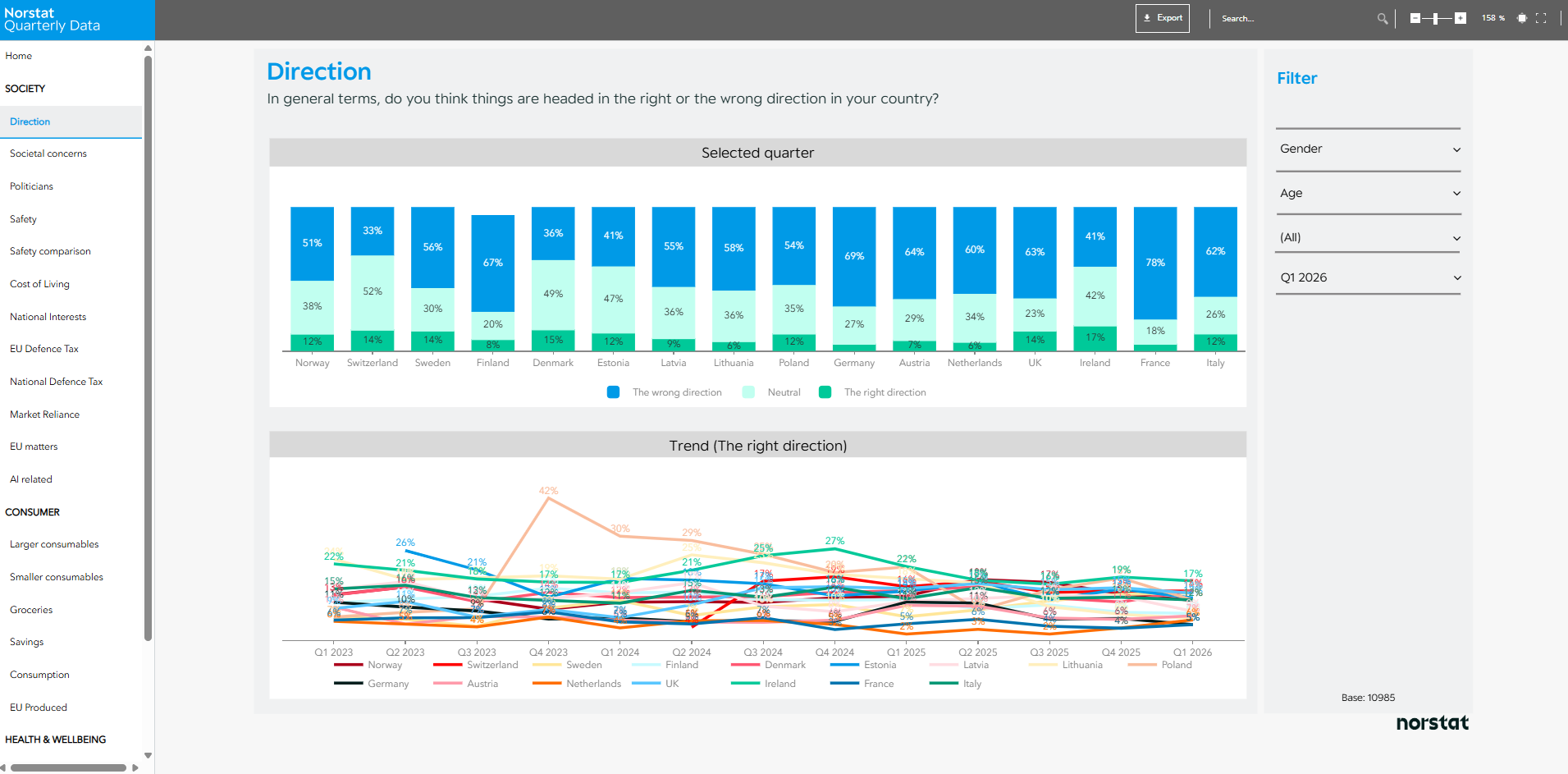Open the Societal concerns page
Image resolution: width=1568 pixels, height=774 pixels.
point(48,153)
